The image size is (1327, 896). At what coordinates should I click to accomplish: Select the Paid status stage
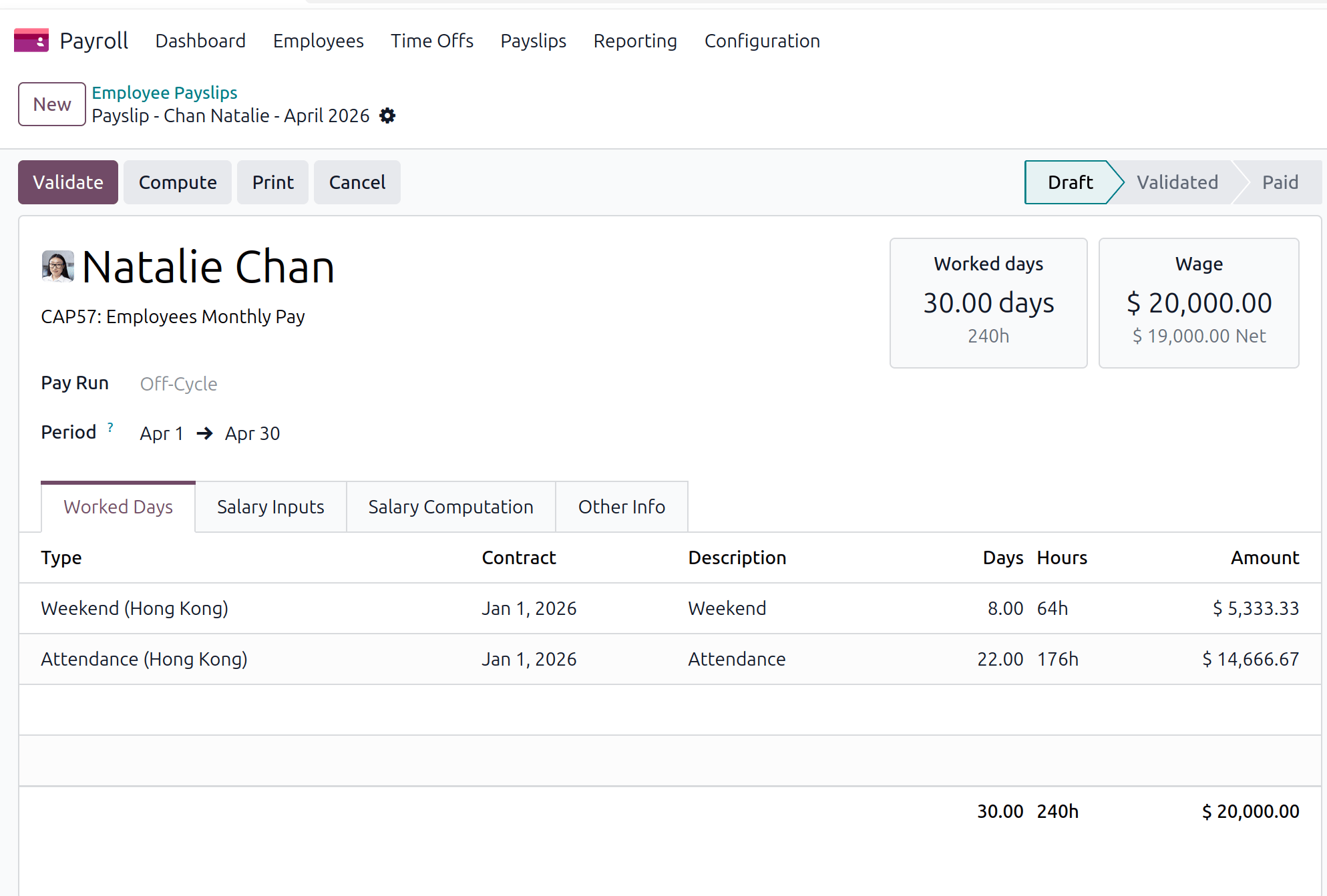1280,182
